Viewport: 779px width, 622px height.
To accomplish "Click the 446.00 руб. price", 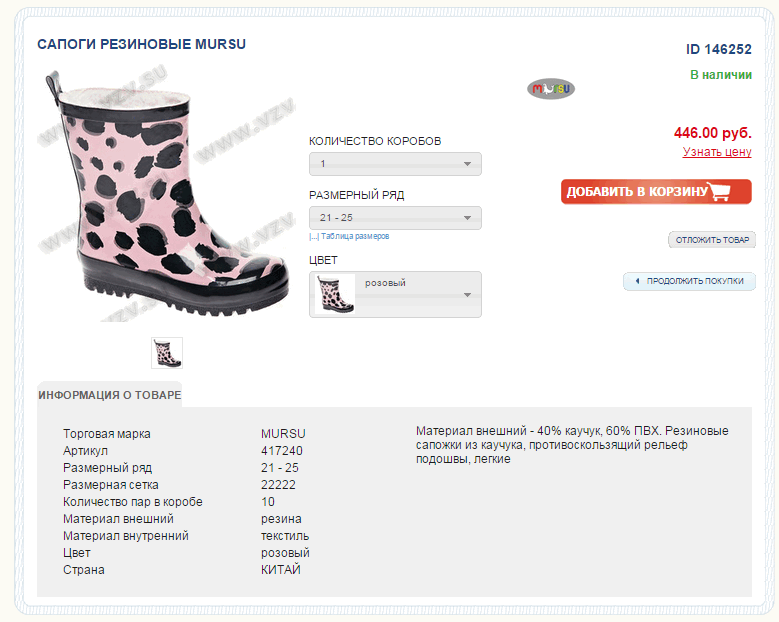I will [x=712, y=132].
